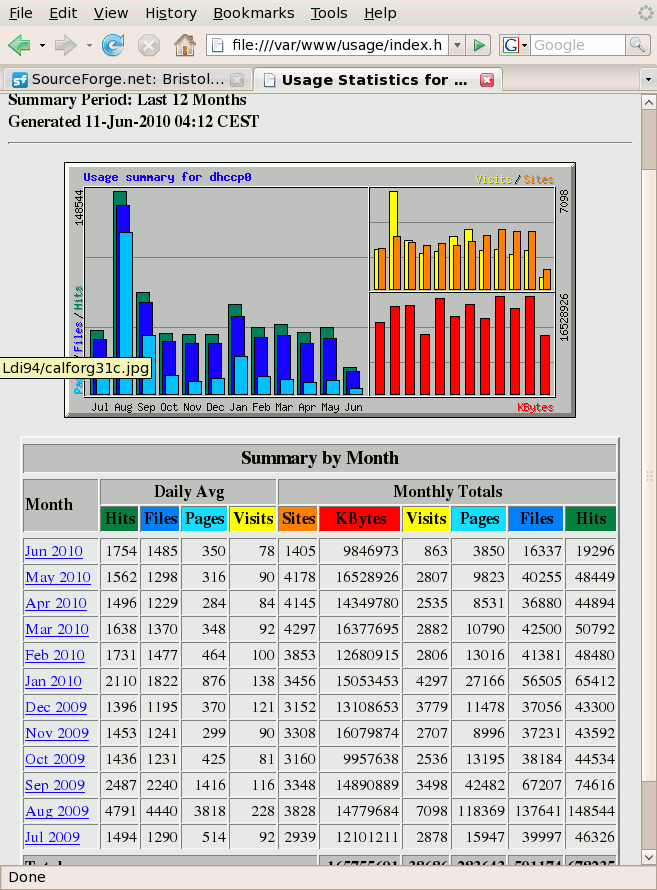The width and height of the screenshot is (657, 890).
Task: Click the Summary by Month title
Action: click(320, 458)
